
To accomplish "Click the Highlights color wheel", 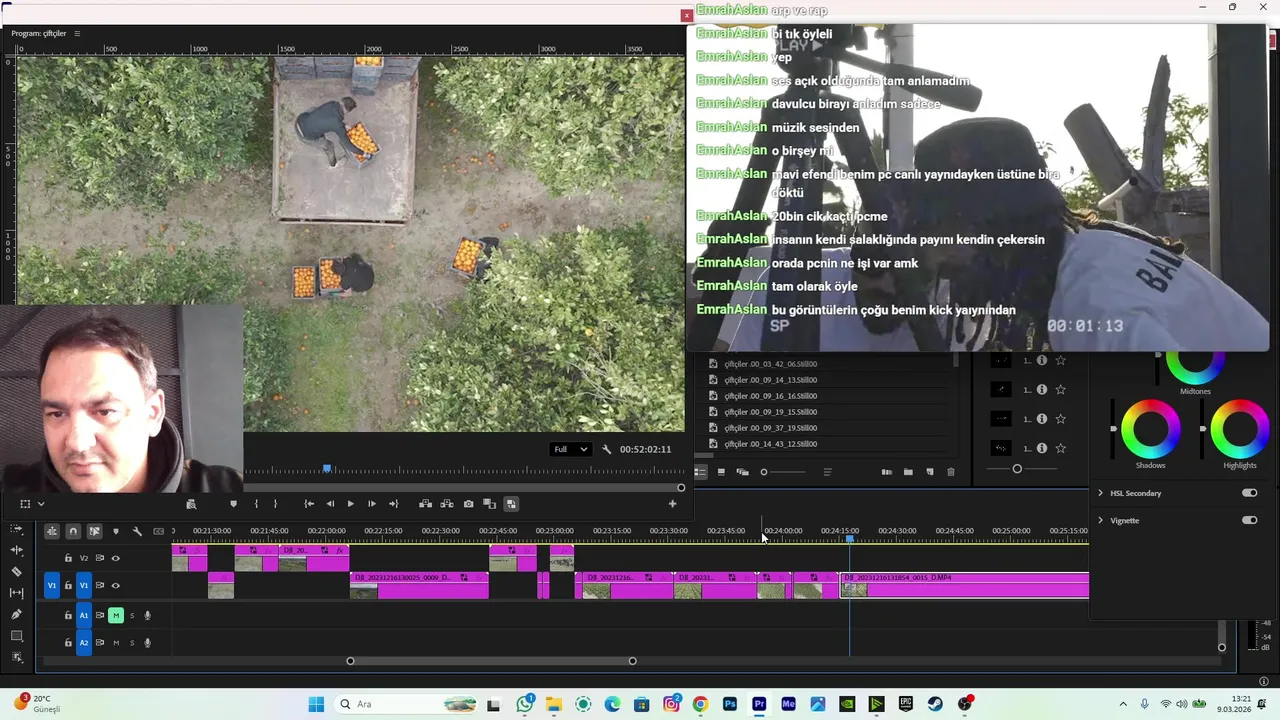I will click(x=1240, y=429).
